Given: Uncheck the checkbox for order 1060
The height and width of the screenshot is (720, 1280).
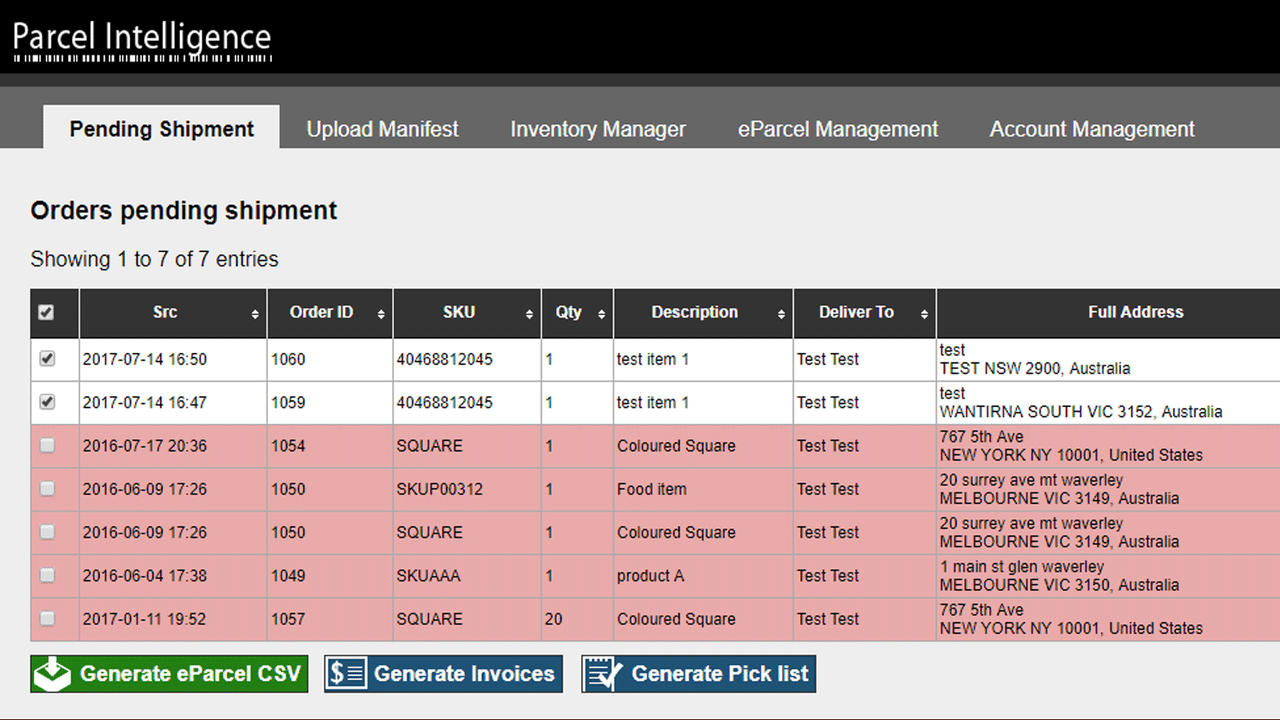Looking at the screenshot, I should pyautogui.click(x=47, y=359).
